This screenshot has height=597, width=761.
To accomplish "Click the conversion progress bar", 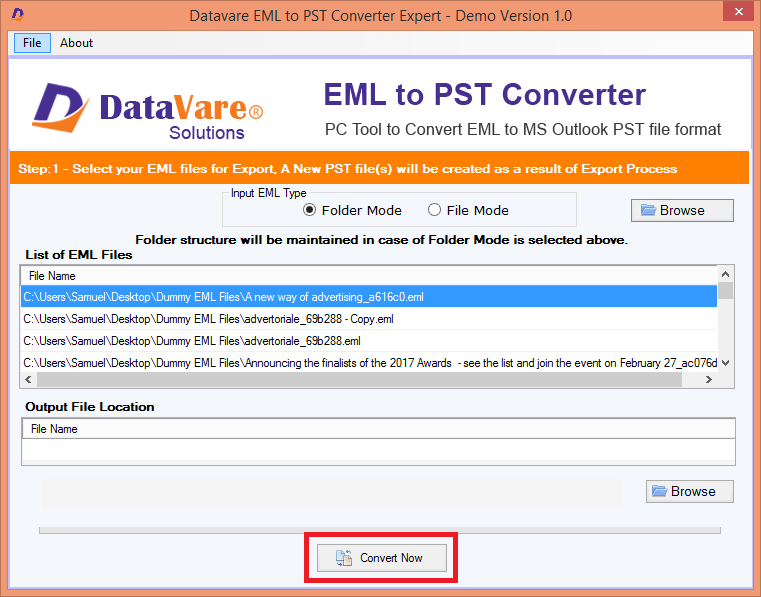I will point(380,530).
